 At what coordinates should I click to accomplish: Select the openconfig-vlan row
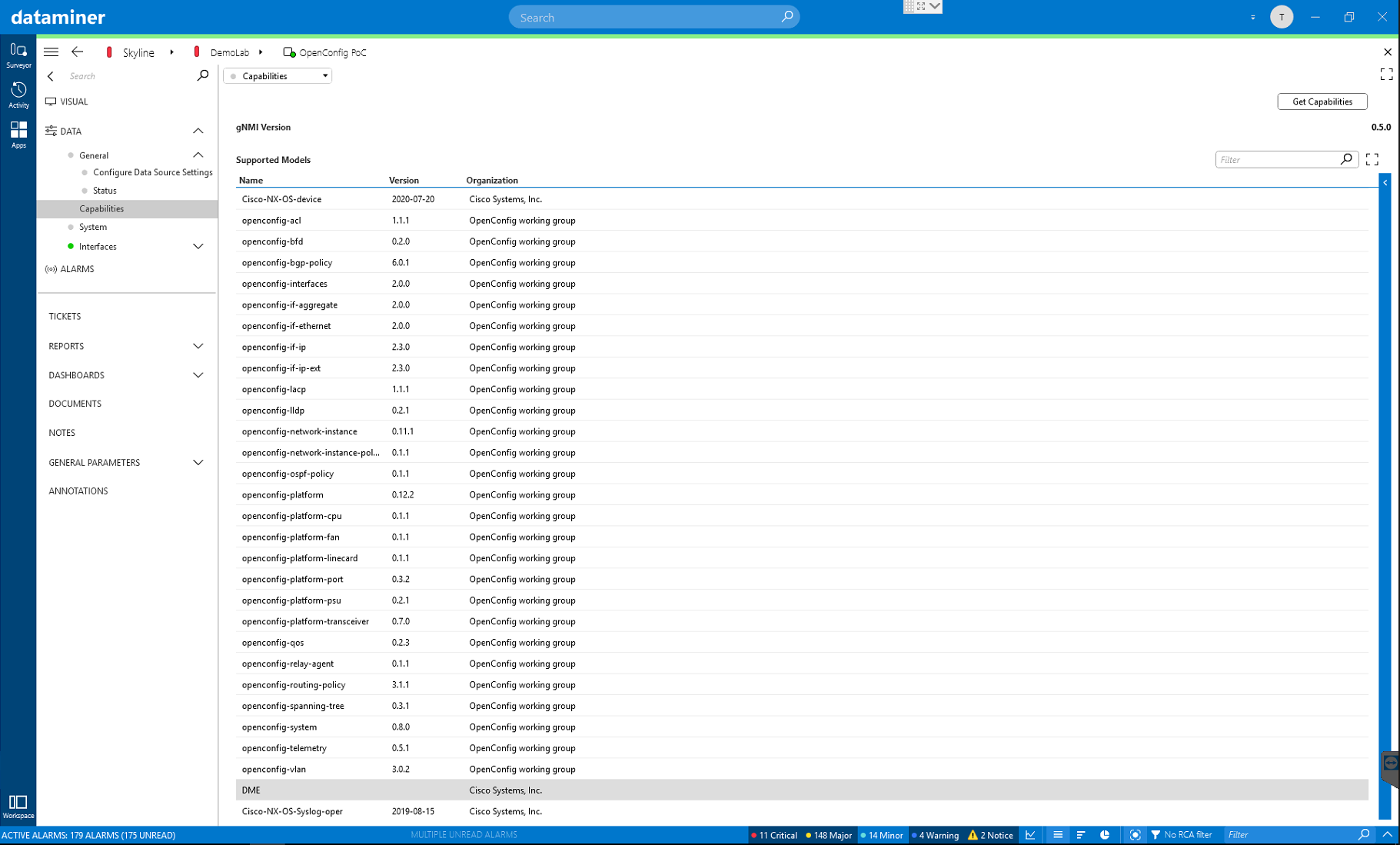pyautogui.click(x=802, y=769)
